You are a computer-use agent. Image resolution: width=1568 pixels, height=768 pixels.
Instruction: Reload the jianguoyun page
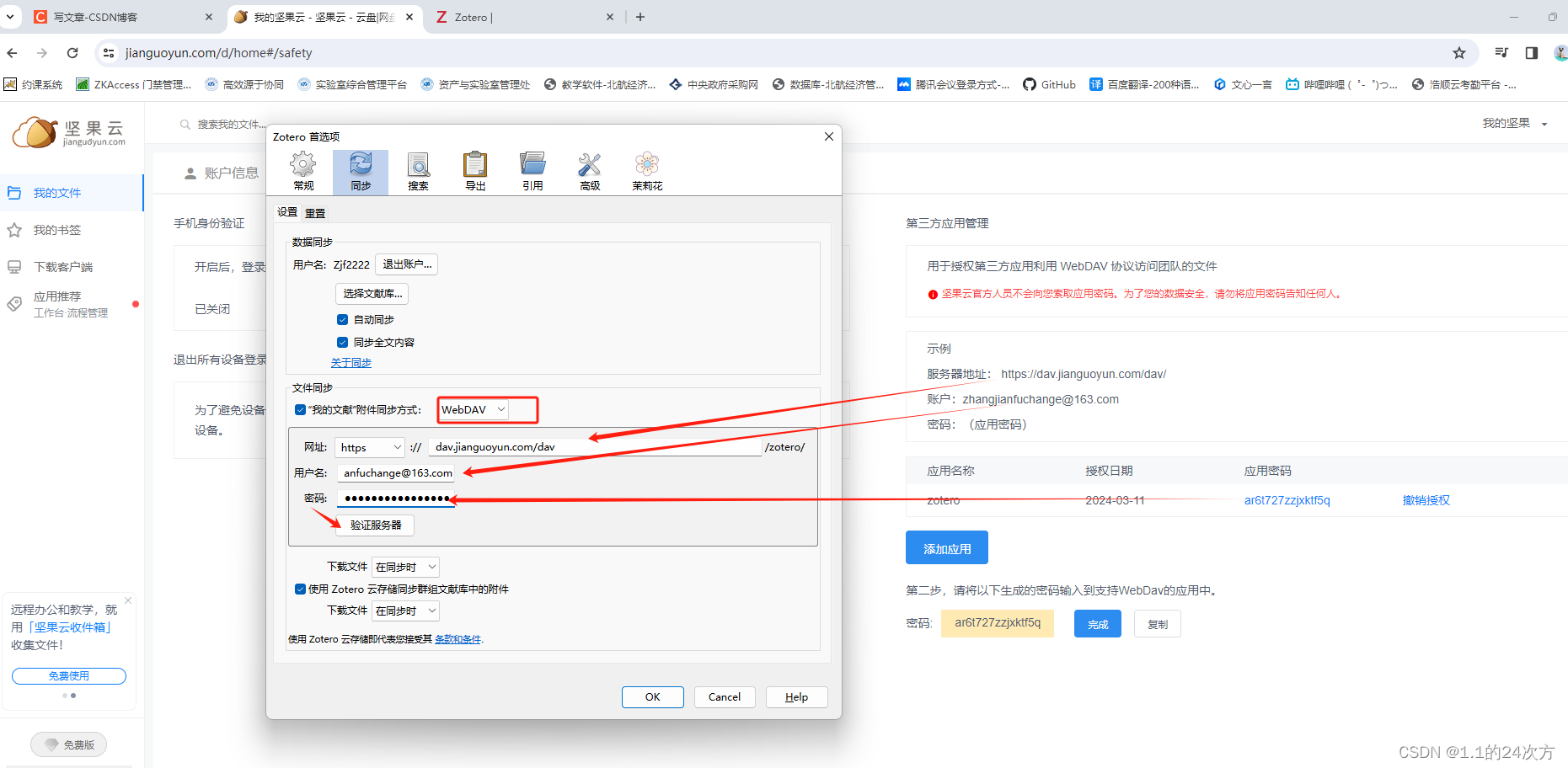(72, 53)
